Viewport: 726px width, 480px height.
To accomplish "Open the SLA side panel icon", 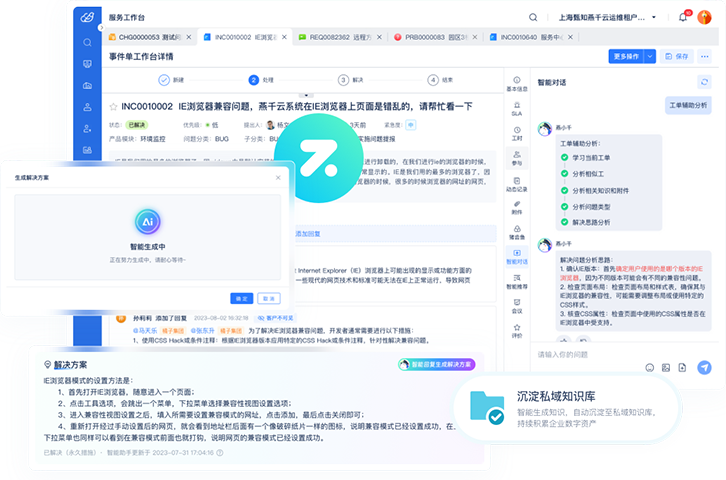I will [x=517, y=109].
